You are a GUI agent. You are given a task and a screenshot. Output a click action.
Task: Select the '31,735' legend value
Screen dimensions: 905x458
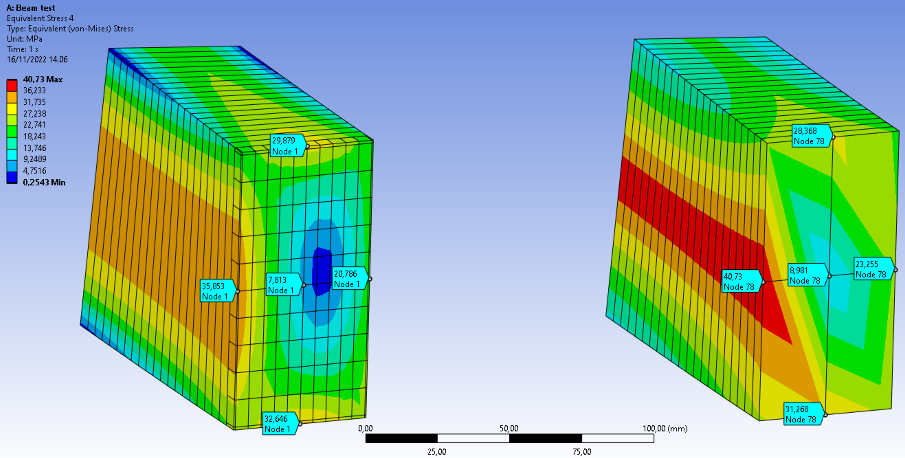pos(35,102)
